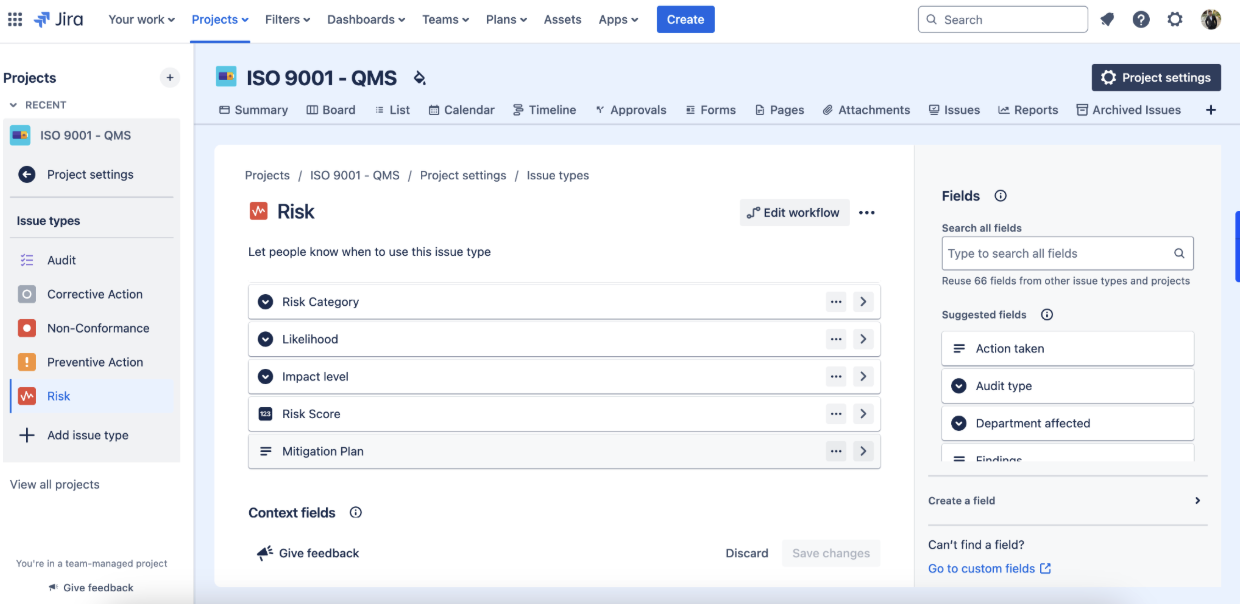Open the Projects dropdown in the navigation bar
The width and height of the screenshot is (1246, 610).
point(219,19)
